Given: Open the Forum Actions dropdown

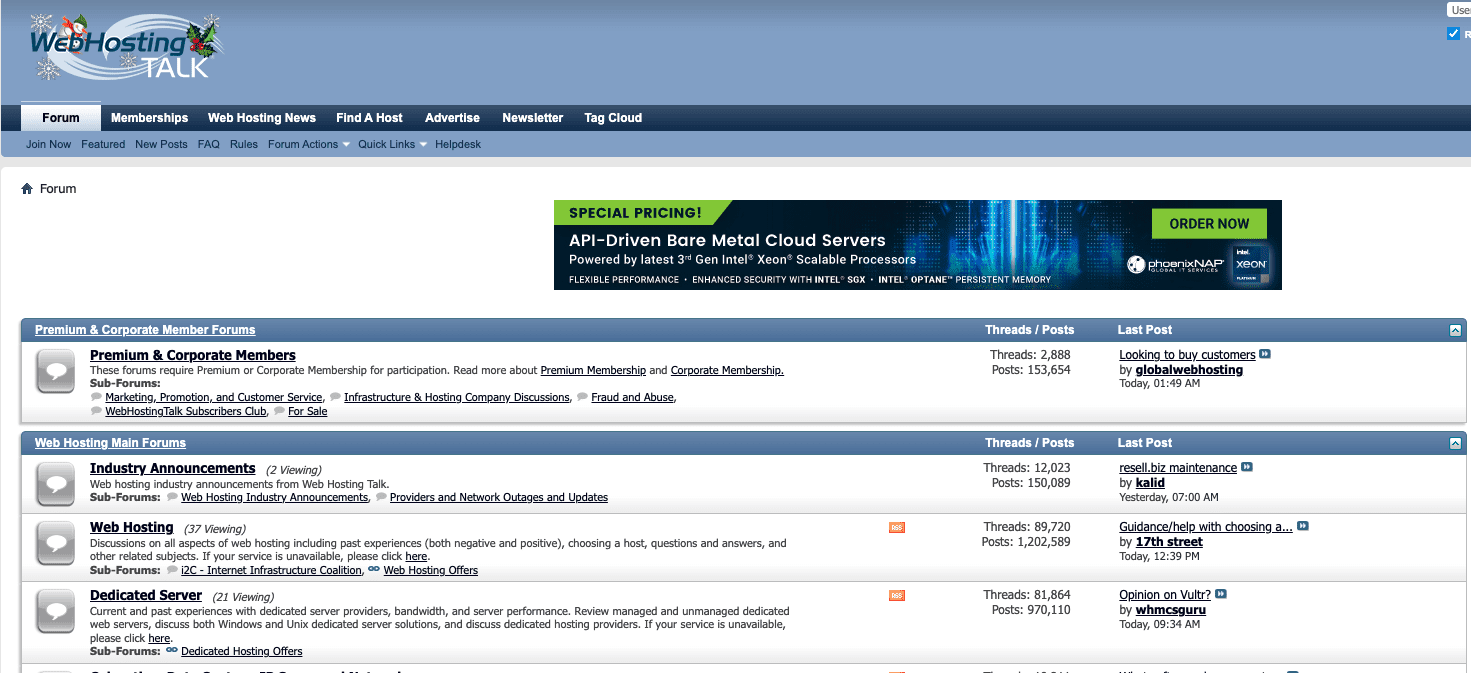Looking at the screenshot, I should click(307, 144).
